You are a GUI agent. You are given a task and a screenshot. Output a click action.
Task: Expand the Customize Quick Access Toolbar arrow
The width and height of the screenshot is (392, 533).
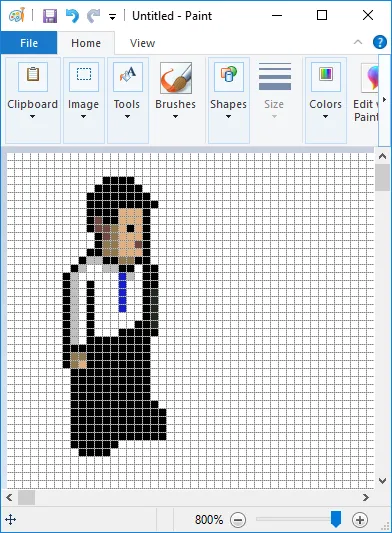pos(112,16)
